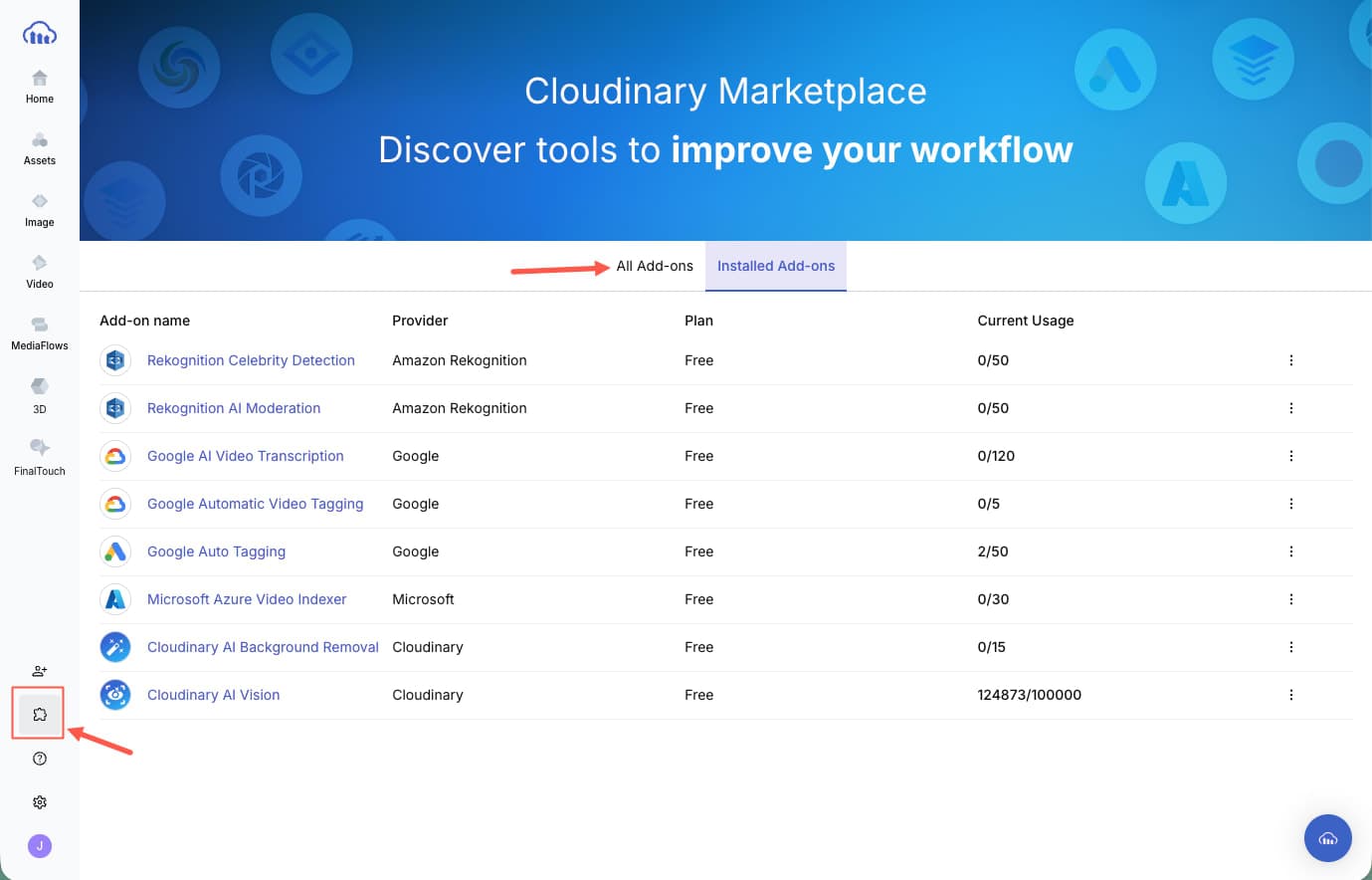The image size is (1372, 880).
Task: Open options menu for Cloudinary AI Background Removal
Action: click(1291, 647)
